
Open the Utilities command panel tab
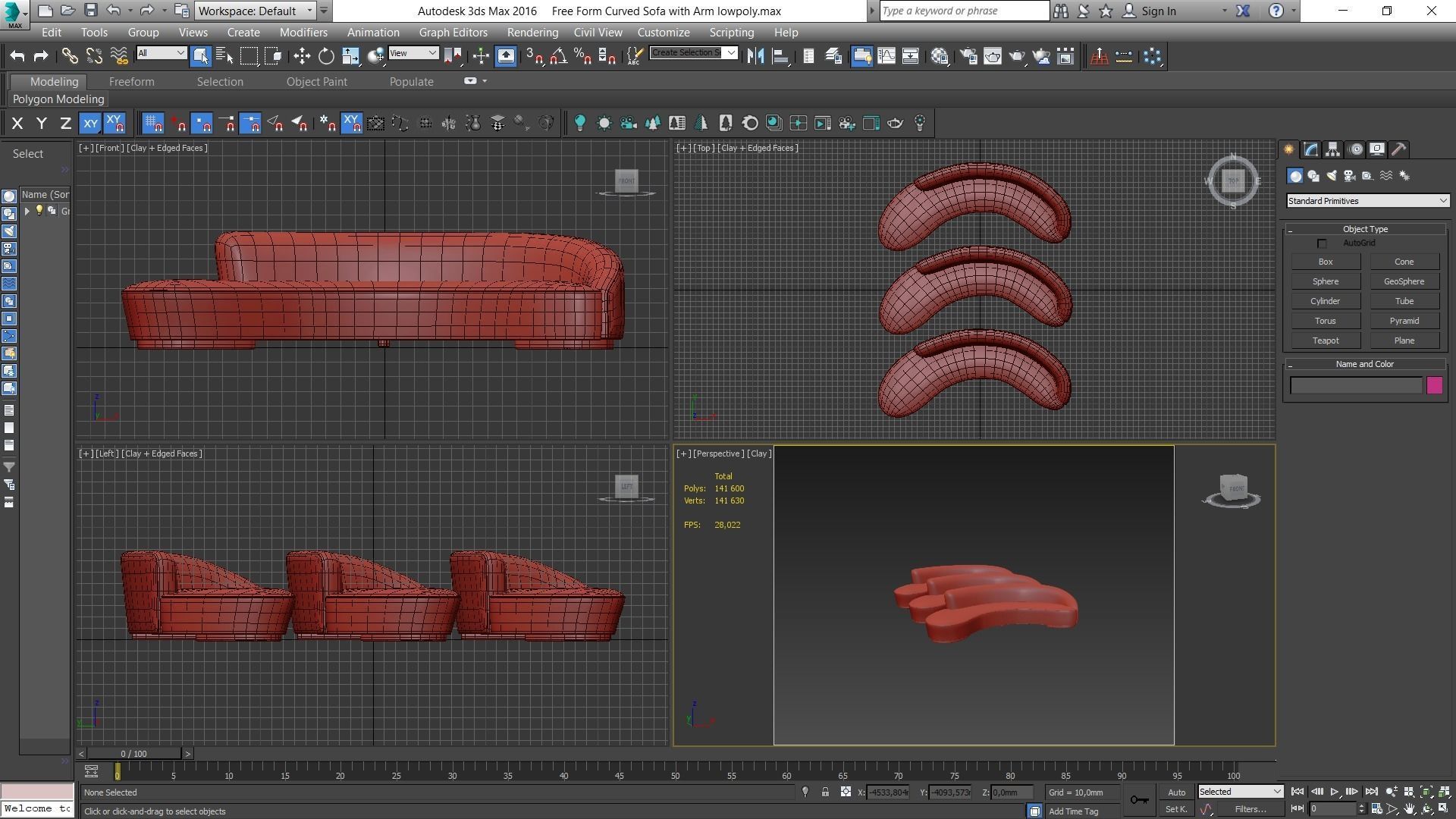(x=1399, y=149)
